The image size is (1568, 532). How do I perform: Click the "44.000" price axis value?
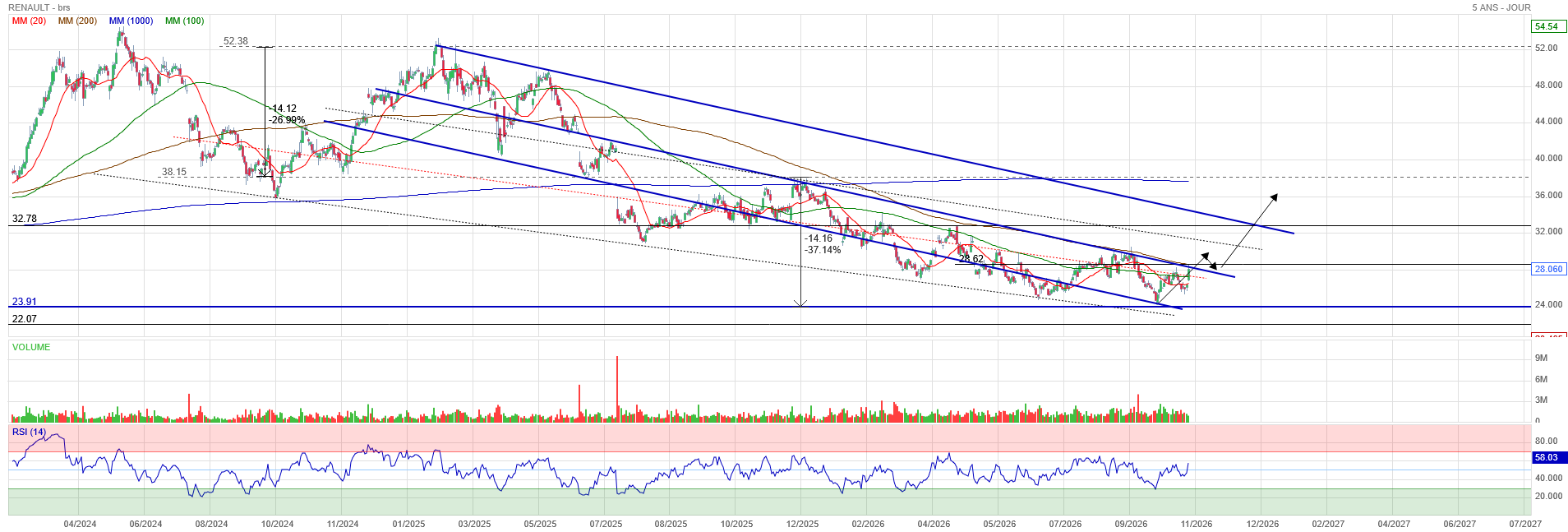[1548, 121]
